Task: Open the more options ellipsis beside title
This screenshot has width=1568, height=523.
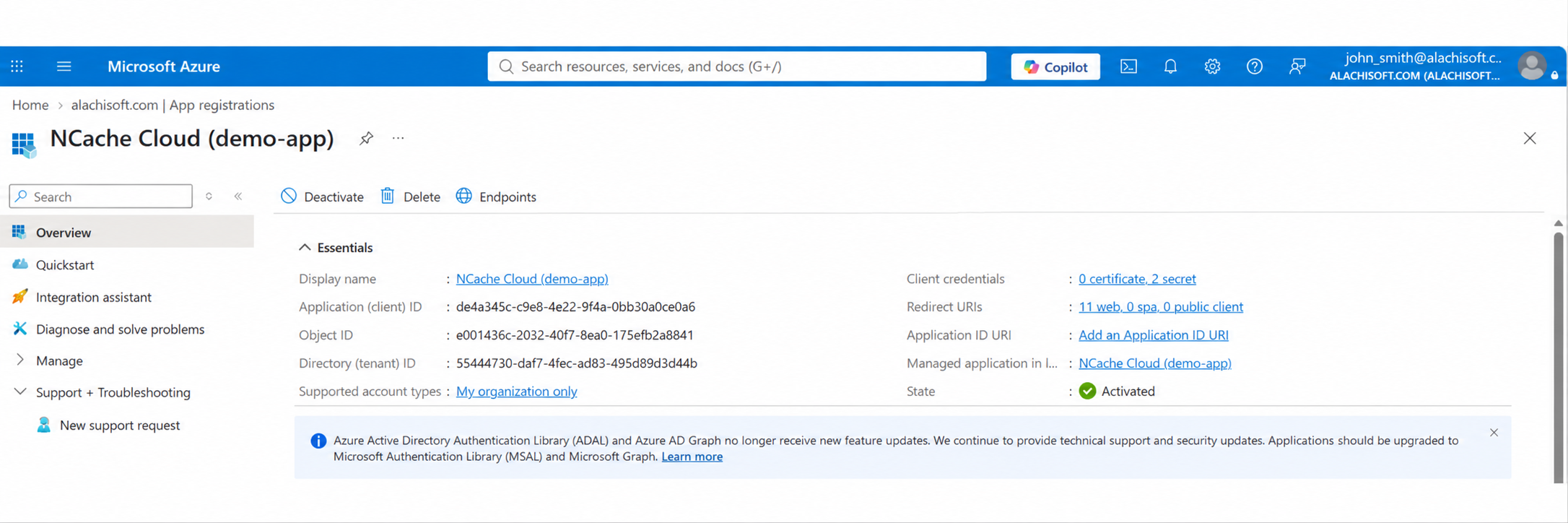Action: [398, 138]
